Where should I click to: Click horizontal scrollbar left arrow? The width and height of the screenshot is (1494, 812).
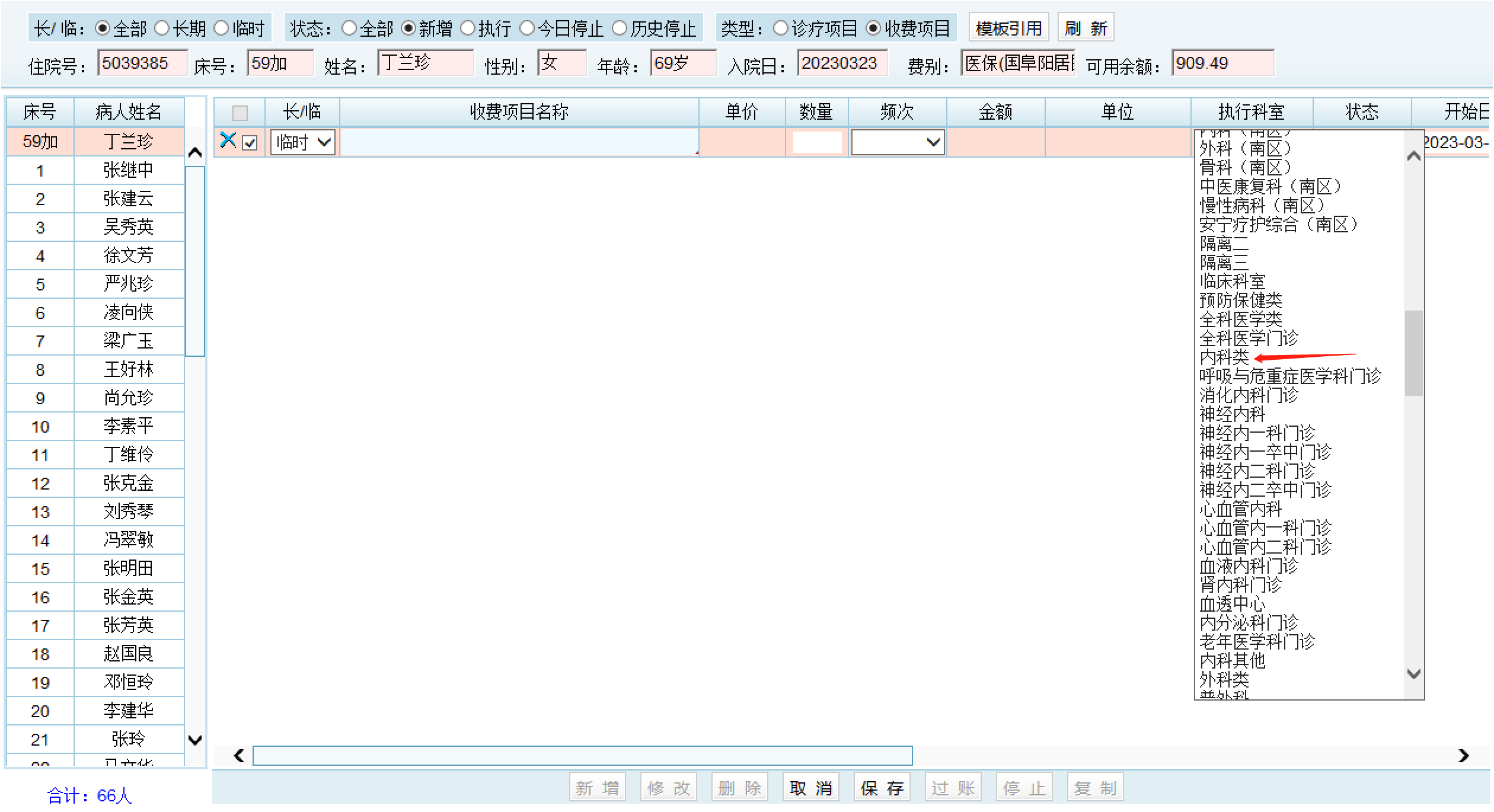click(239, 756)
